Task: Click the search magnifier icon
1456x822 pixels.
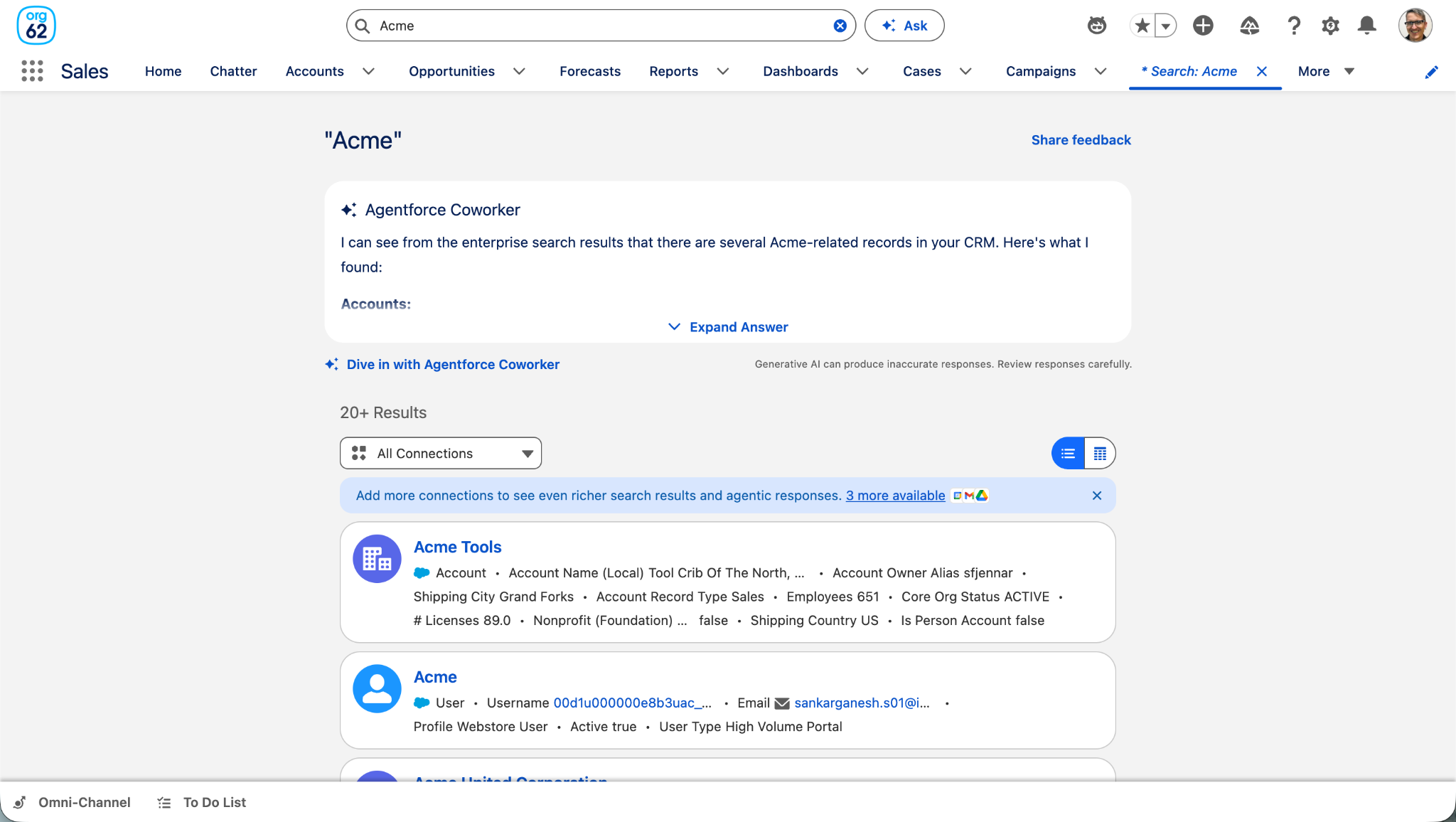Action: (x=363, y=26)
